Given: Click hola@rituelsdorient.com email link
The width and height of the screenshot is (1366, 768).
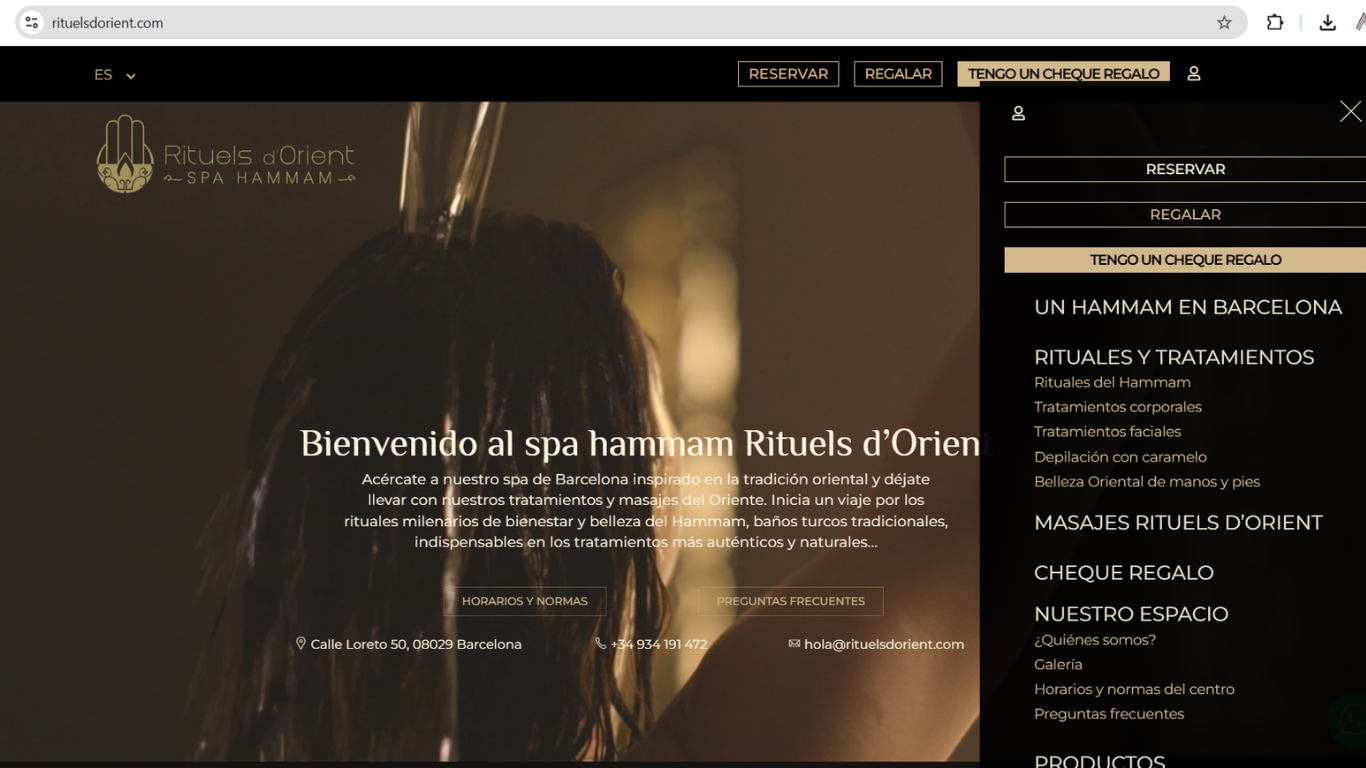Looking at the screenshot, I should (x=884, y=644).
